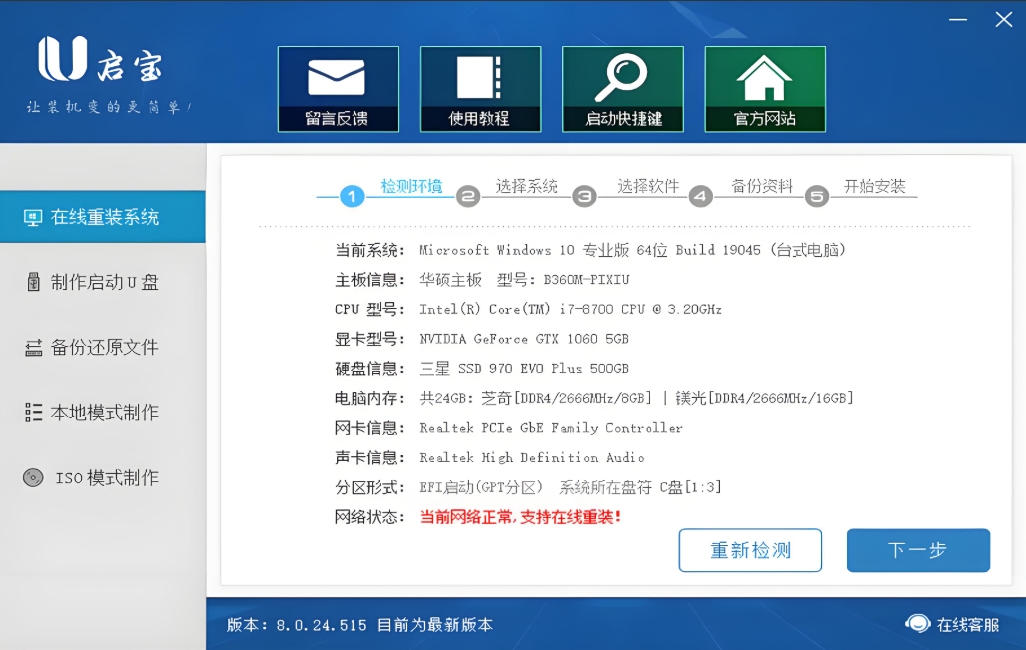1026x650 pixels.
Task: Click the EFI启动(GPT分区) partition text
Action: [x=481, y=487]
